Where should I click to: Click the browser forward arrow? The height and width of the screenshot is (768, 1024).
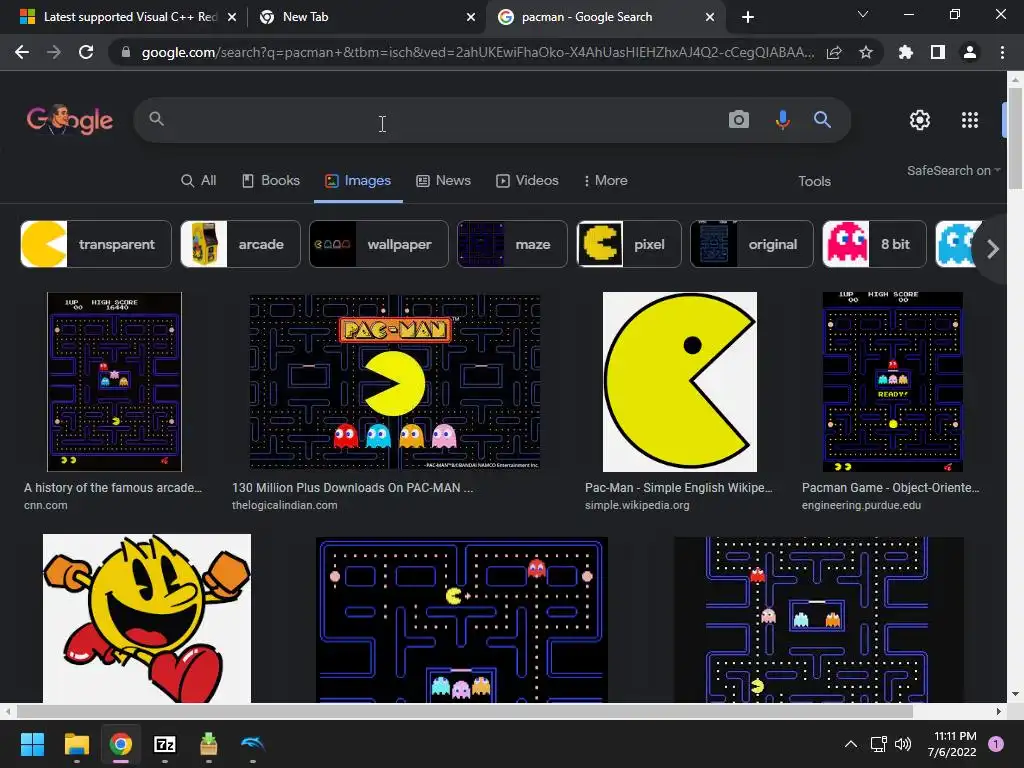(54, 52)
